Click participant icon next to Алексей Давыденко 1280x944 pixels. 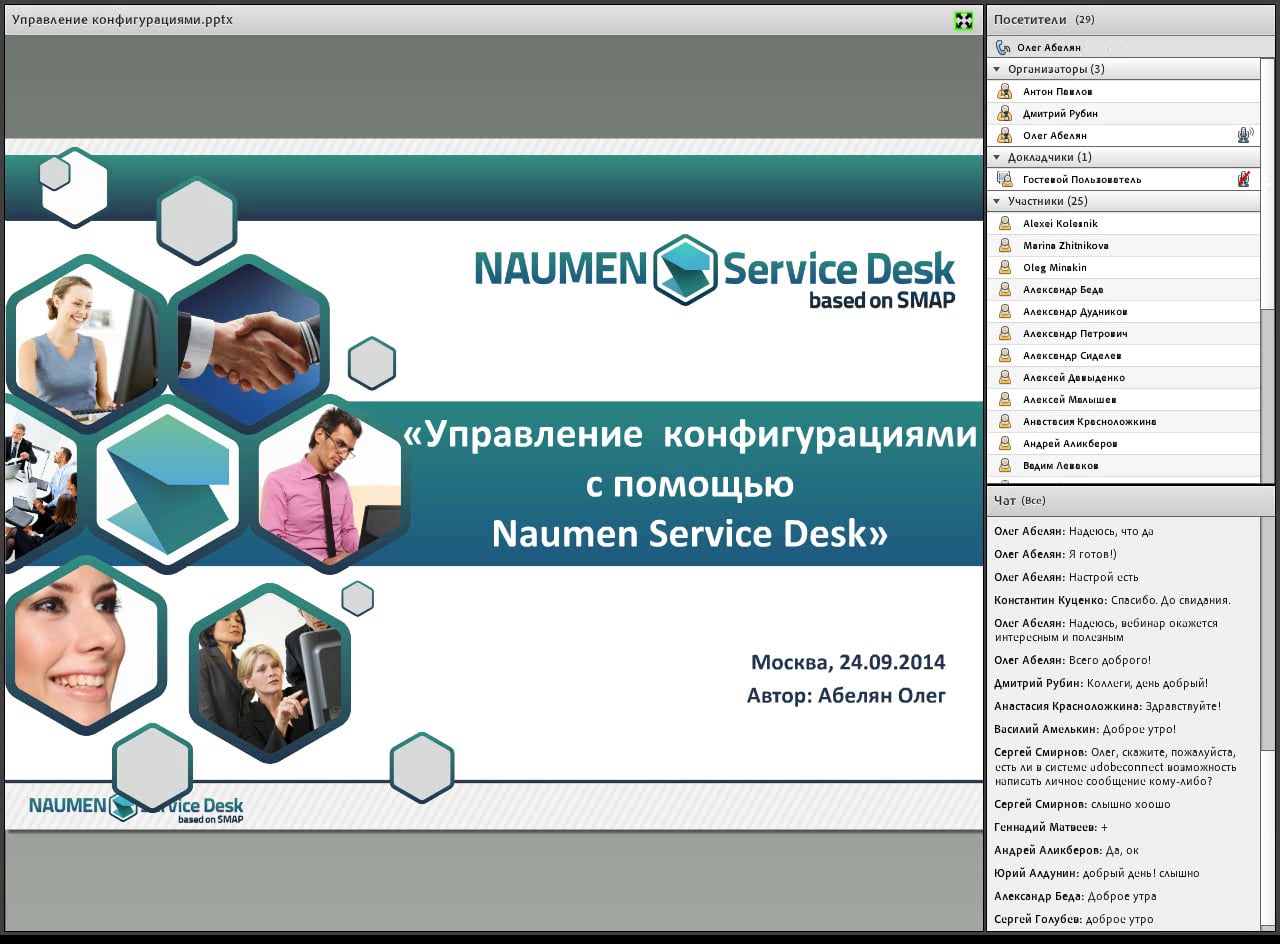click(x=1005, y=377)
